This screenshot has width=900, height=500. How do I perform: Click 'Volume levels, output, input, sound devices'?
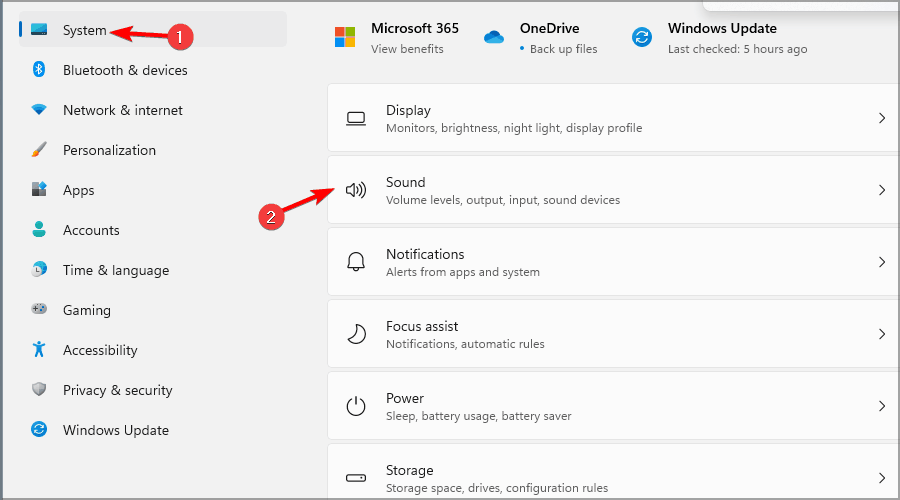(503, 200)
